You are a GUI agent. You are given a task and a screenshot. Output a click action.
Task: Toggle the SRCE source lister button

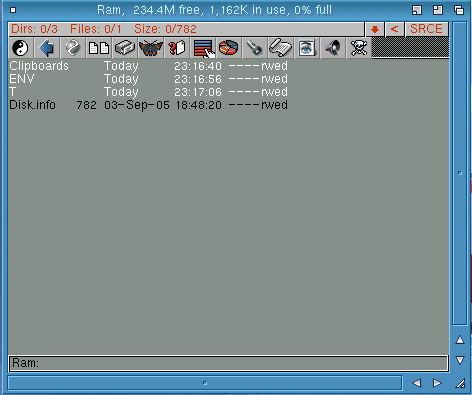[426, 29]
